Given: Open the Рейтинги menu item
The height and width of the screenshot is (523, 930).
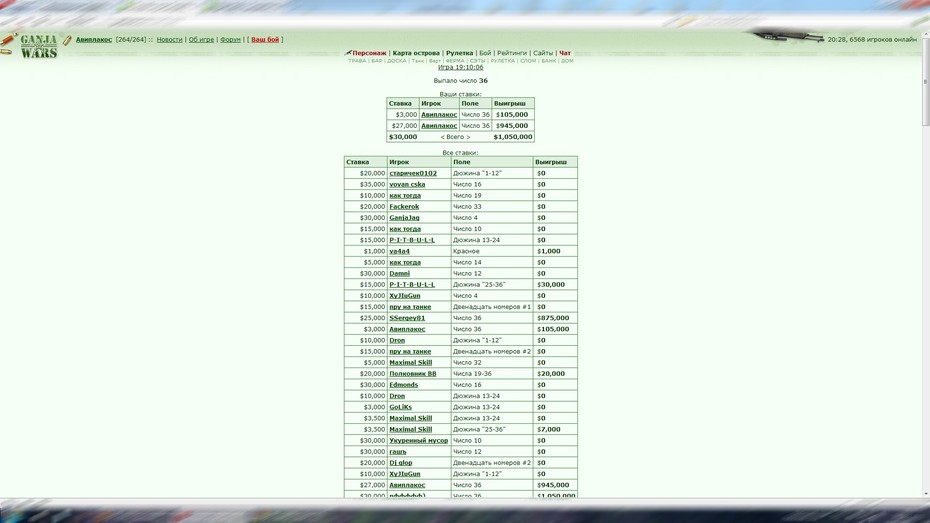Looking at the screenshot, I should [x=512, y=53].
